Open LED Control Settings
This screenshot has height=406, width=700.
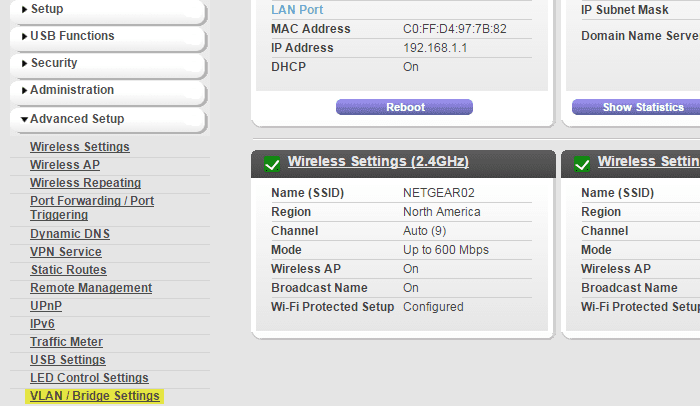[89, 378]
